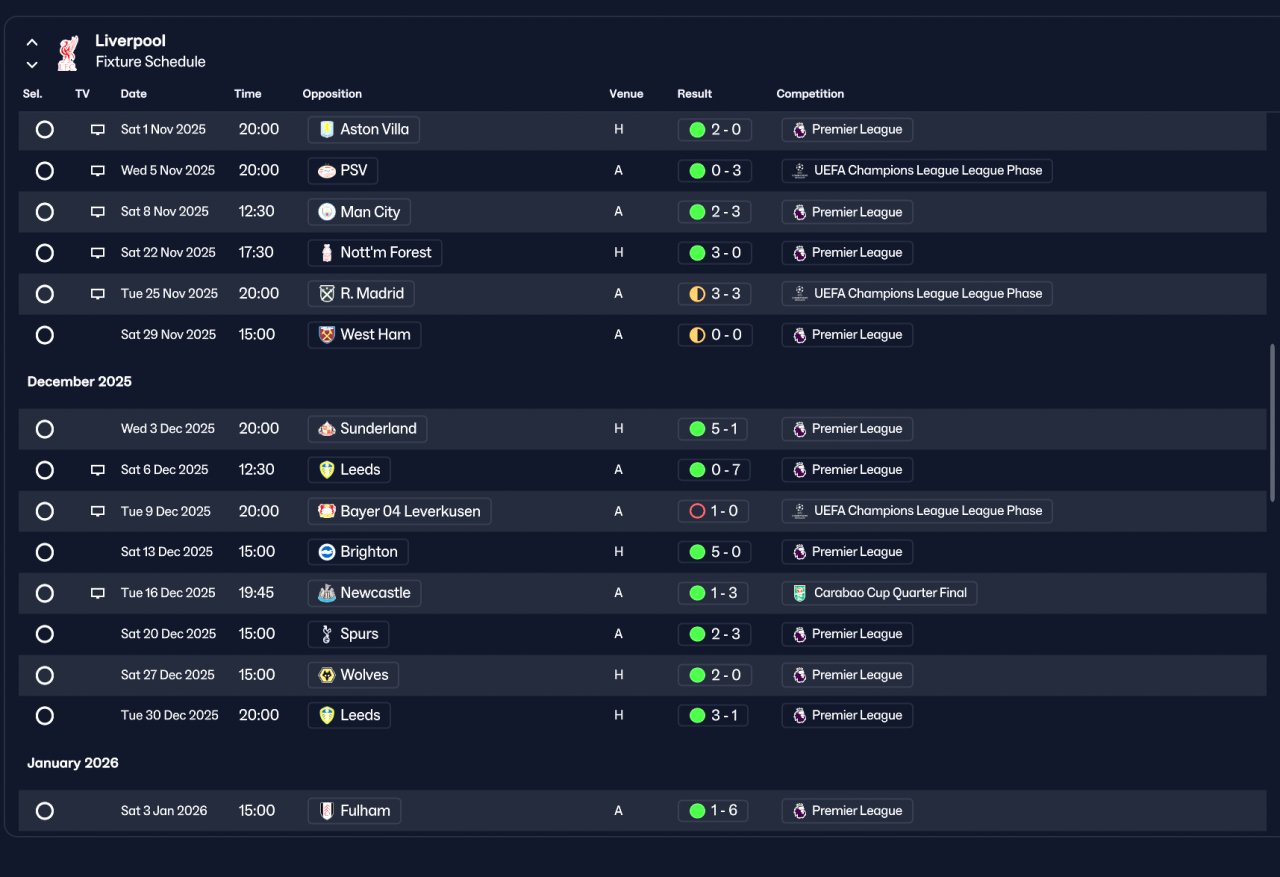Click Champions League logo on PSV row
The width and height of the screenshot is (1280, 877).
click(x=799, y=171)
